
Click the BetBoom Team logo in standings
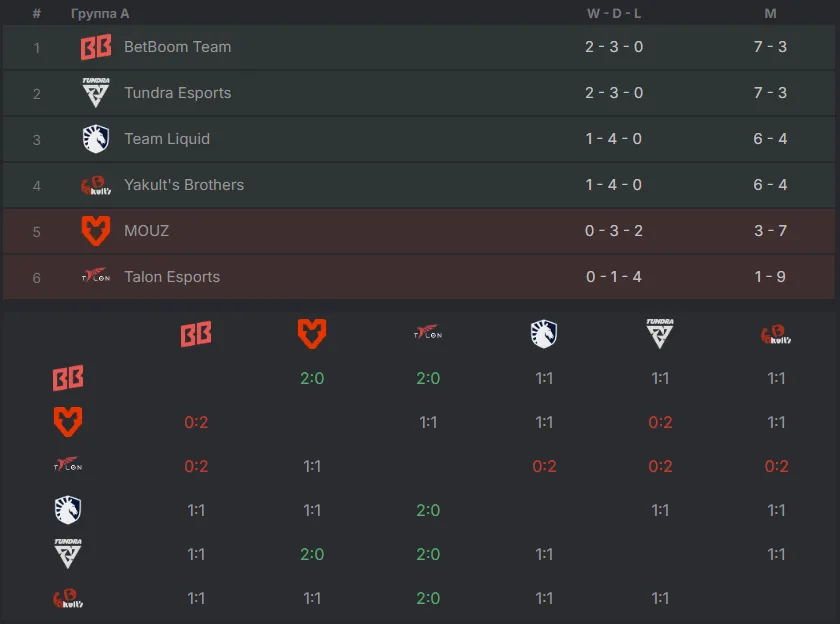click(x=96, y=47)
